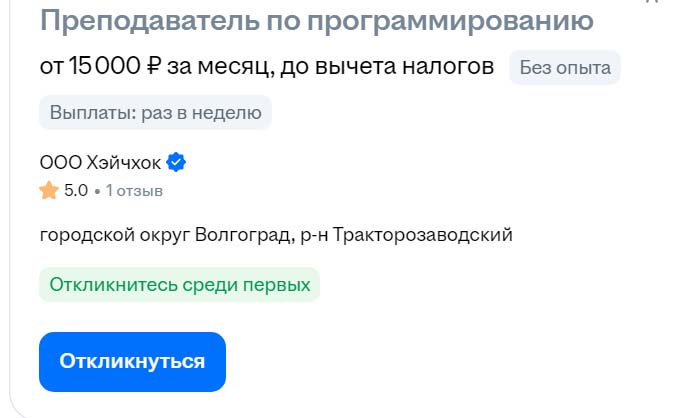The width and height of the screenshot is (698, 418).
Task: Click the blue verified checkmark badge
Action: click(176, 162)
